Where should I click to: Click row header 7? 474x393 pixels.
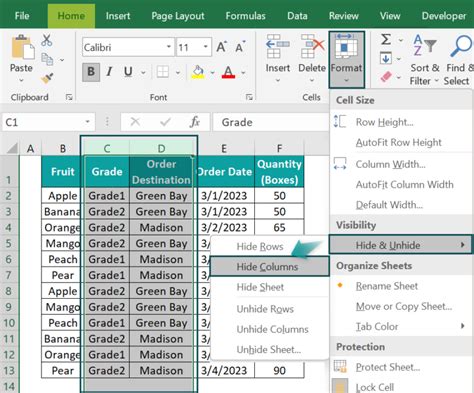(x=9, y=275)
